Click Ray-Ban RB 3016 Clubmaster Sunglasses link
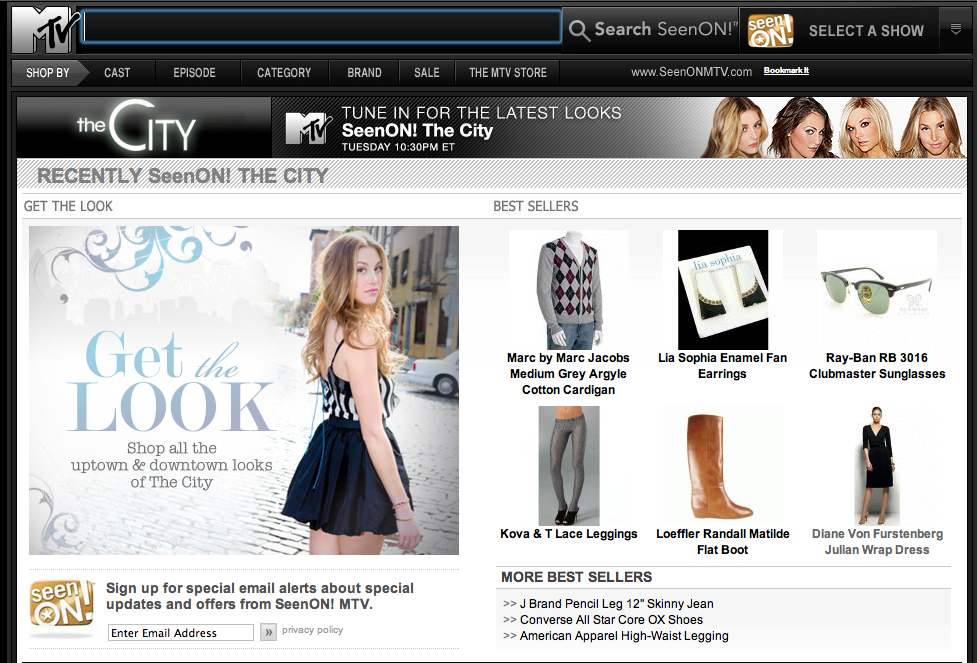Screen dimensions: 977x663 pyautogui.click(x=877, y=366)
